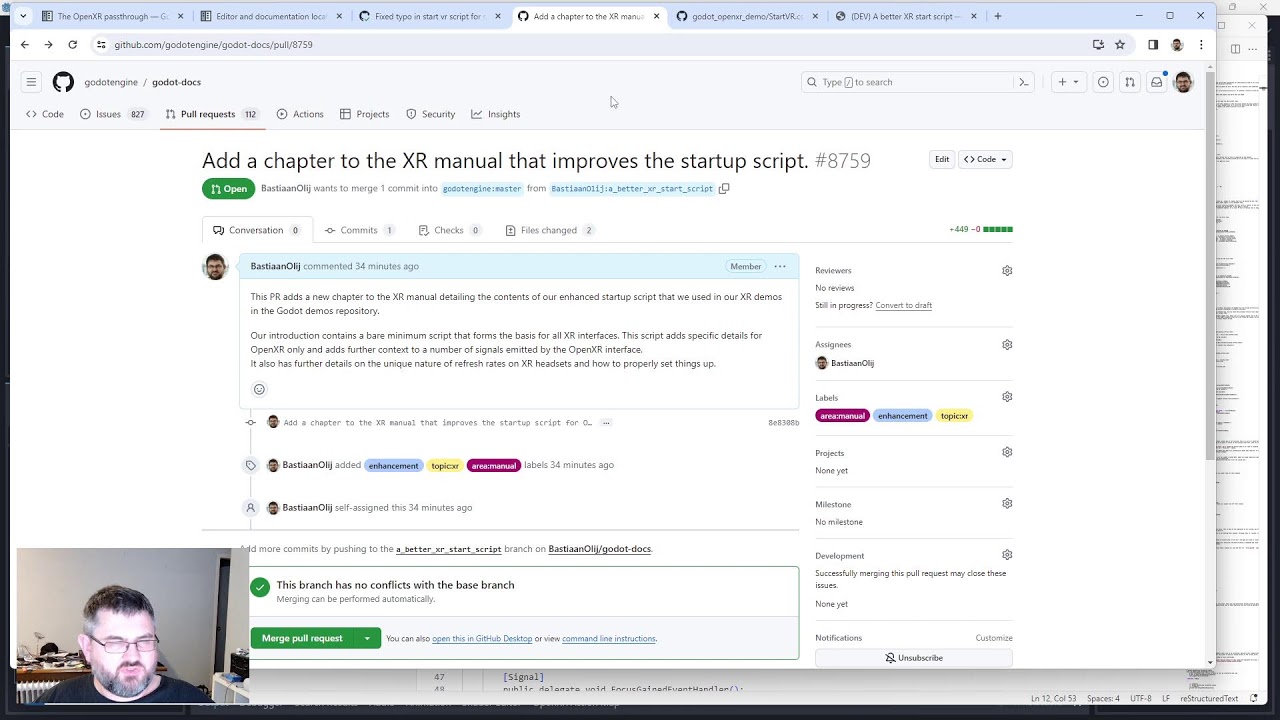Screen dimensions: 1280x720
Task: Open the command palette icon in search bar
Action: (x=1024, y=82)
